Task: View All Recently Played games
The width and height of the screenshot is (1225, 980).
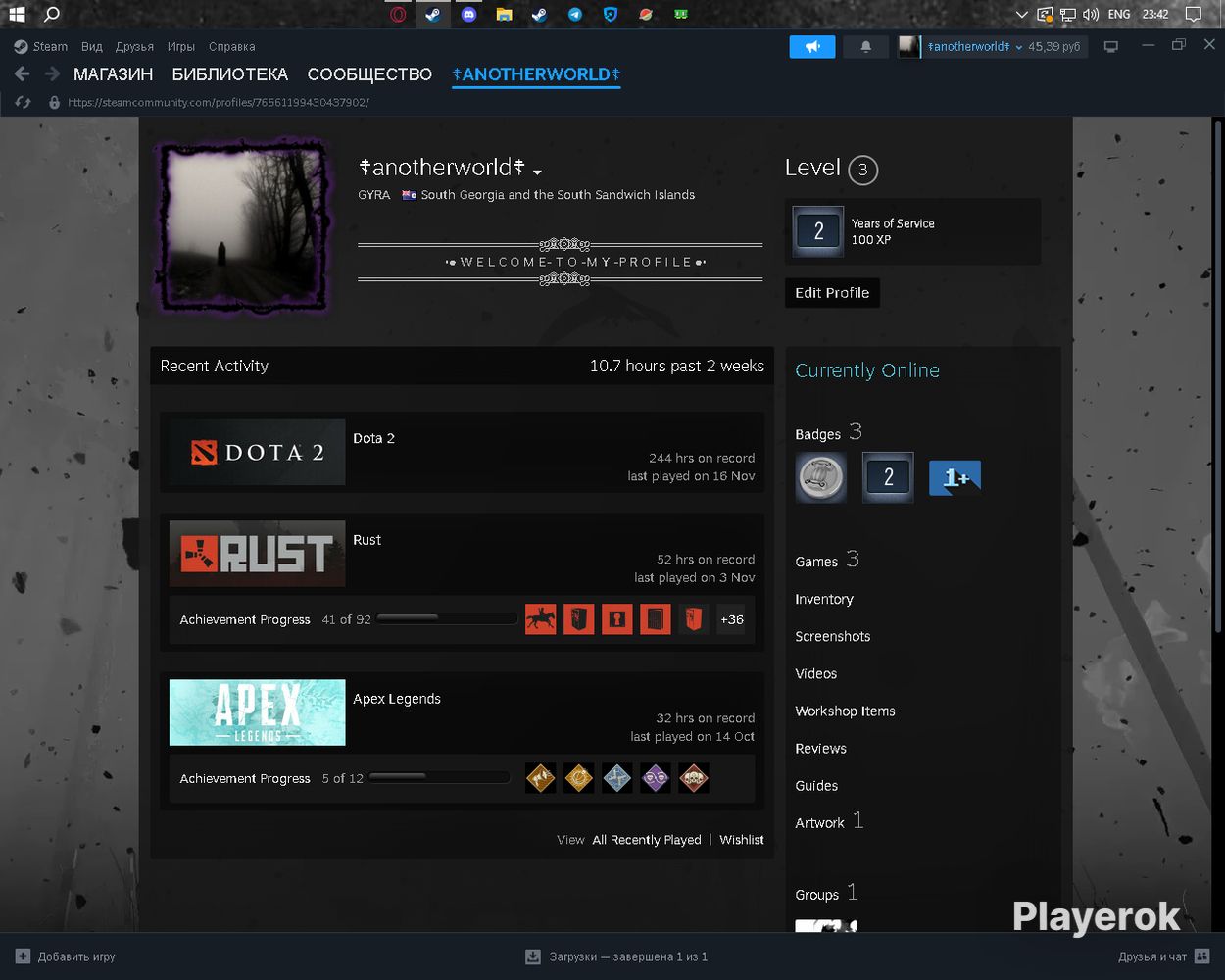Action: [647, 840]
